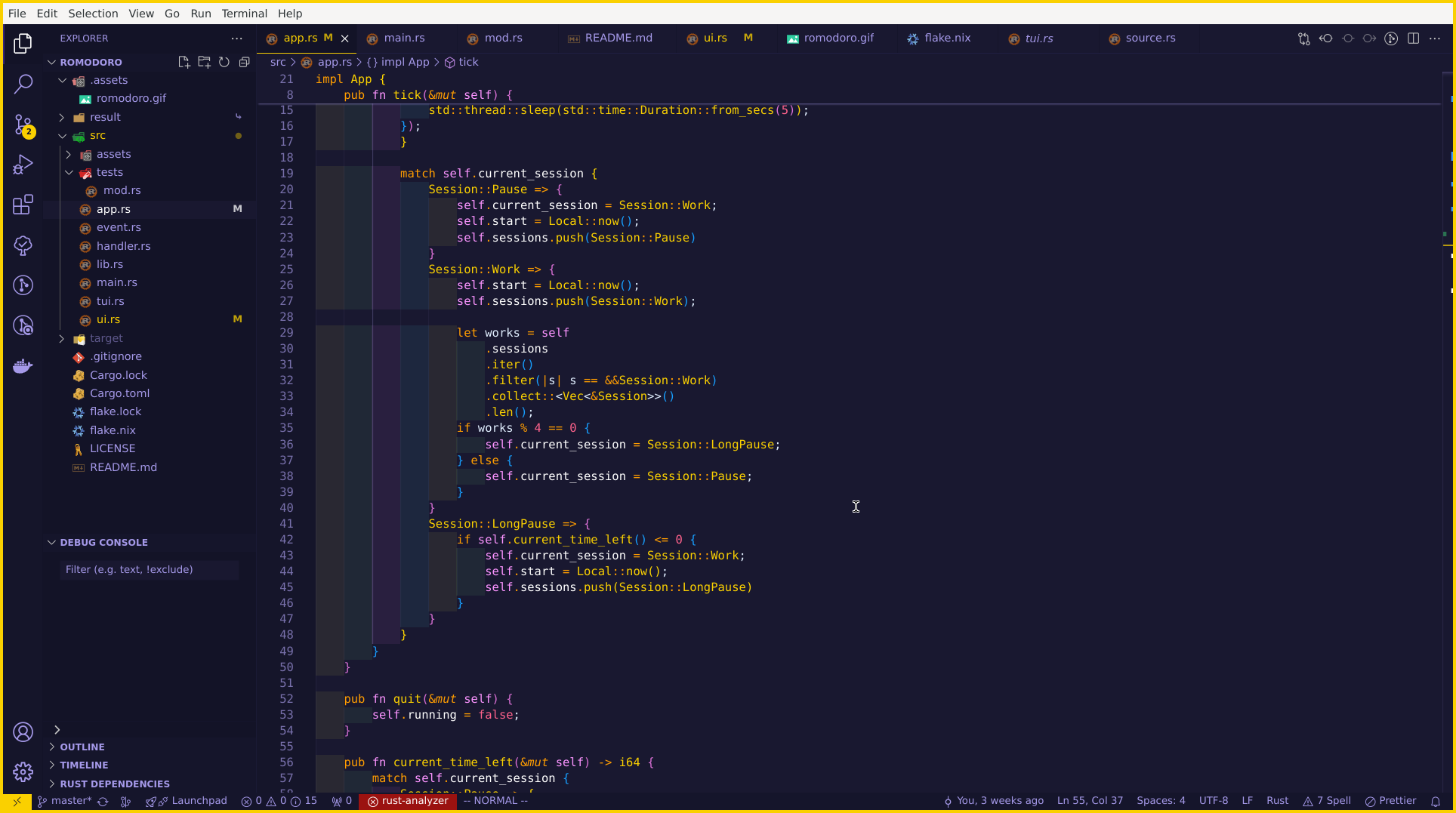Viewport: 1456px width, 813px height.
Task: Open the Manage settings gear
Action: tap(23, 771)
